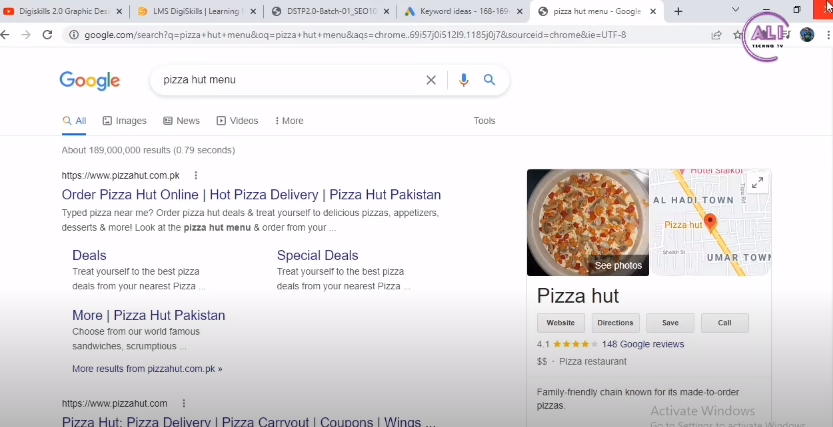Screen dimensions: 833x427
Task: Open a new tab with plus icon
Action: click(678, 11)
